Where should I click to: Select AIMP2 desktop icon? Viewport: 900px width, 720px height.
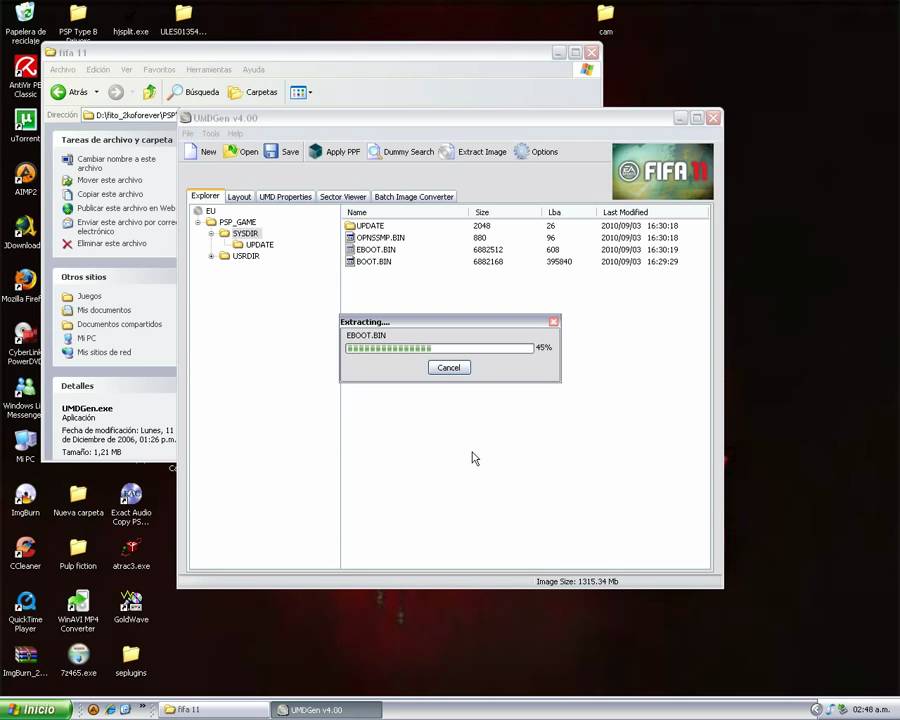click(25, 179)
